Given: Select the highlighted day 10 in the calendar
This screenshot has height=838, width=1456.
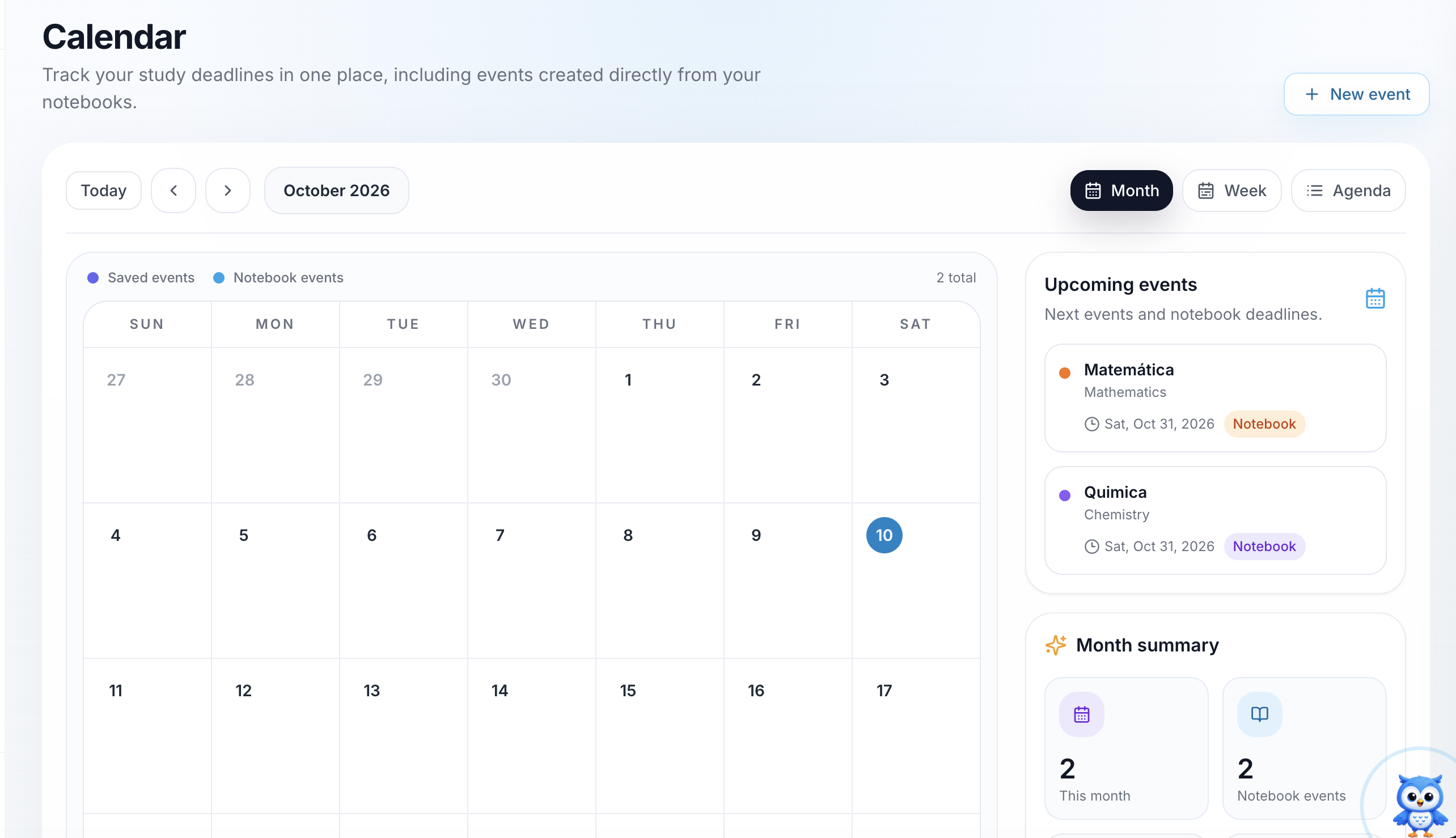Looking at the screenshot, I should pos(884,535).
